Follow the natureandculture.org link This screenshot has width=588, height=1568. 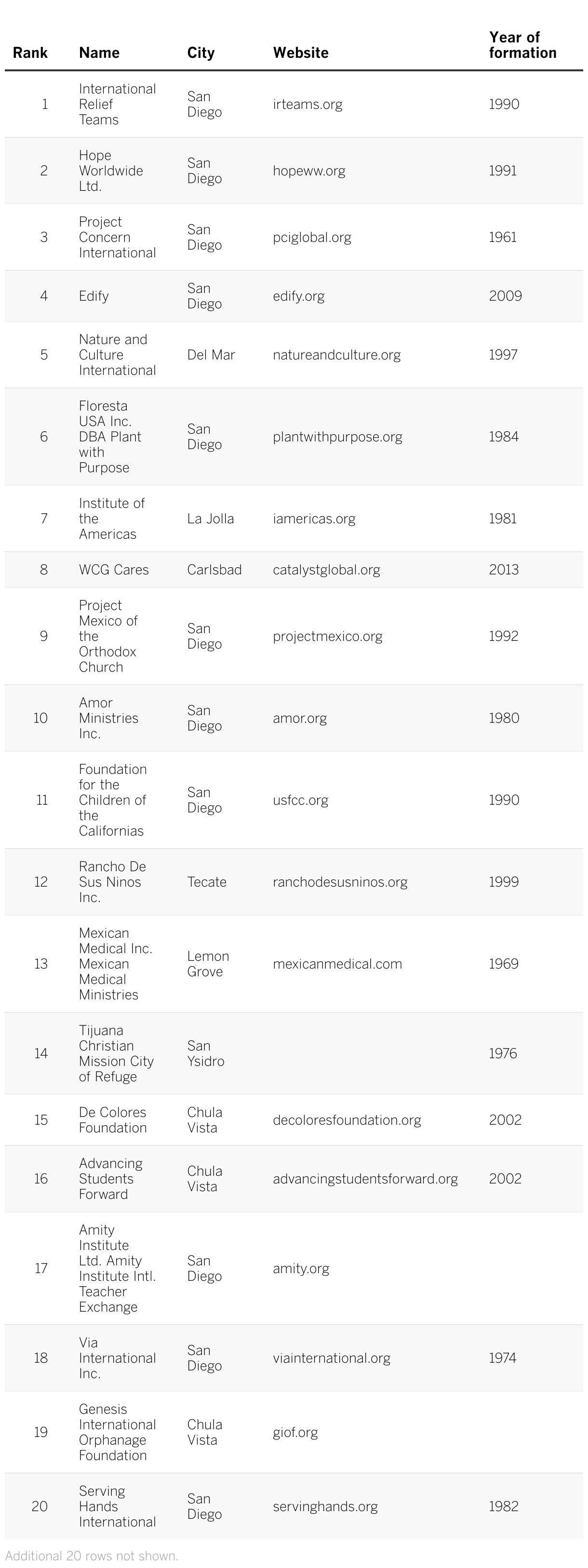point(336,355)
